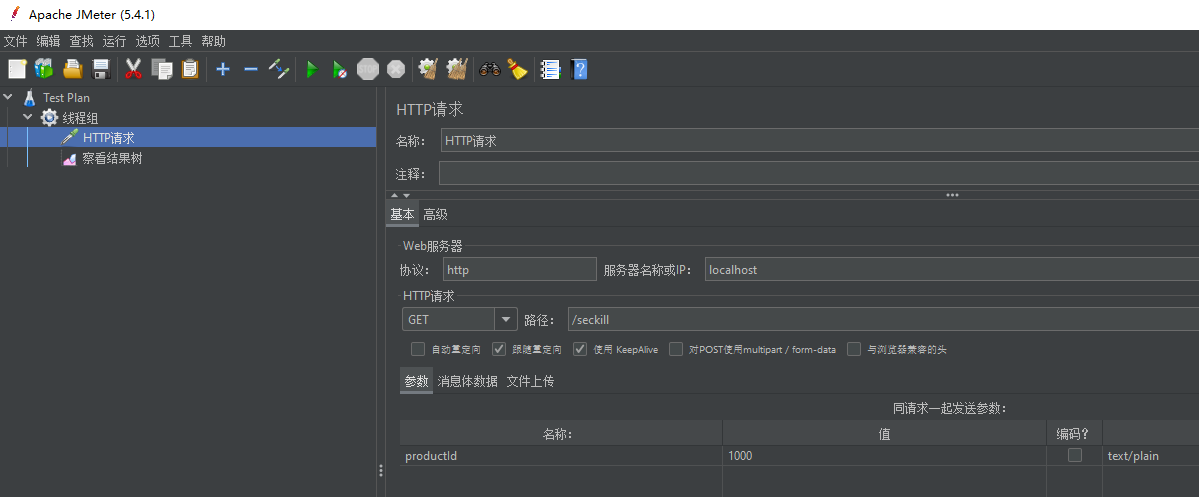The width and height of the screenshot is (1199, 497).
Task: Open the 帮助 menu
Action: (213, 41)
